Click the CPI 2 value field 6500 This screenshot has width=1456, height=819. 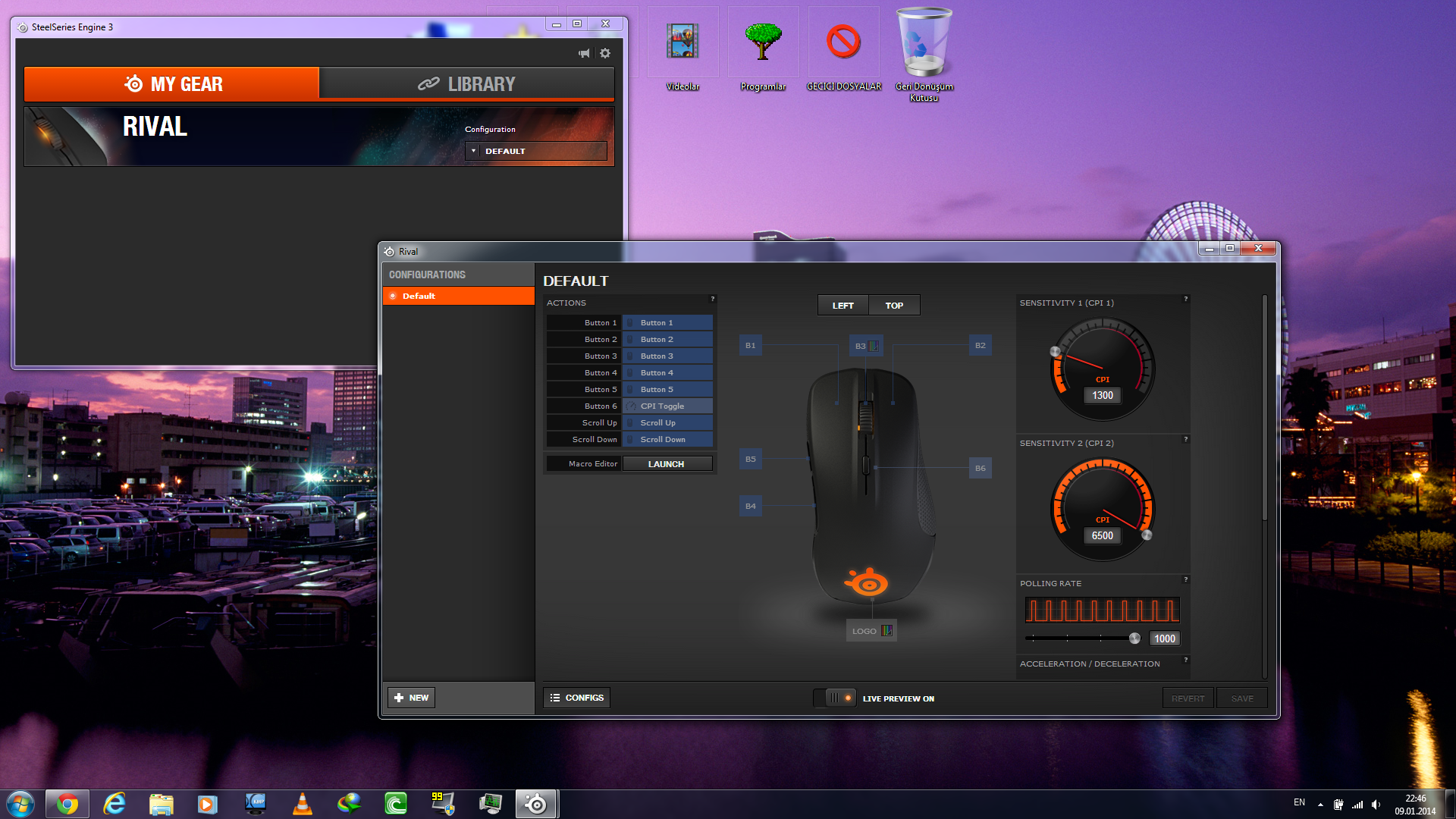coord(1103,535)
